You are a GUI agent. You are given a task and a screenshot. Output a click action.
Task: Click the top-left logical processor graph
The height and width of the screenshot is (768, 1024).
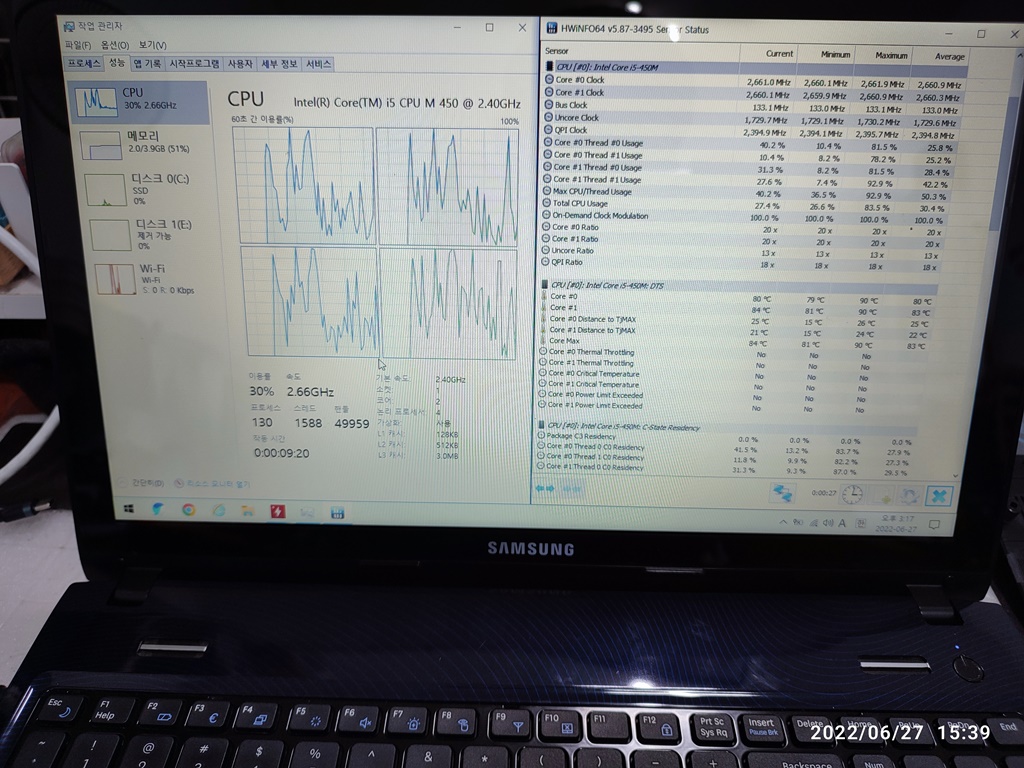pyautogui.click(x=304, y=185)
